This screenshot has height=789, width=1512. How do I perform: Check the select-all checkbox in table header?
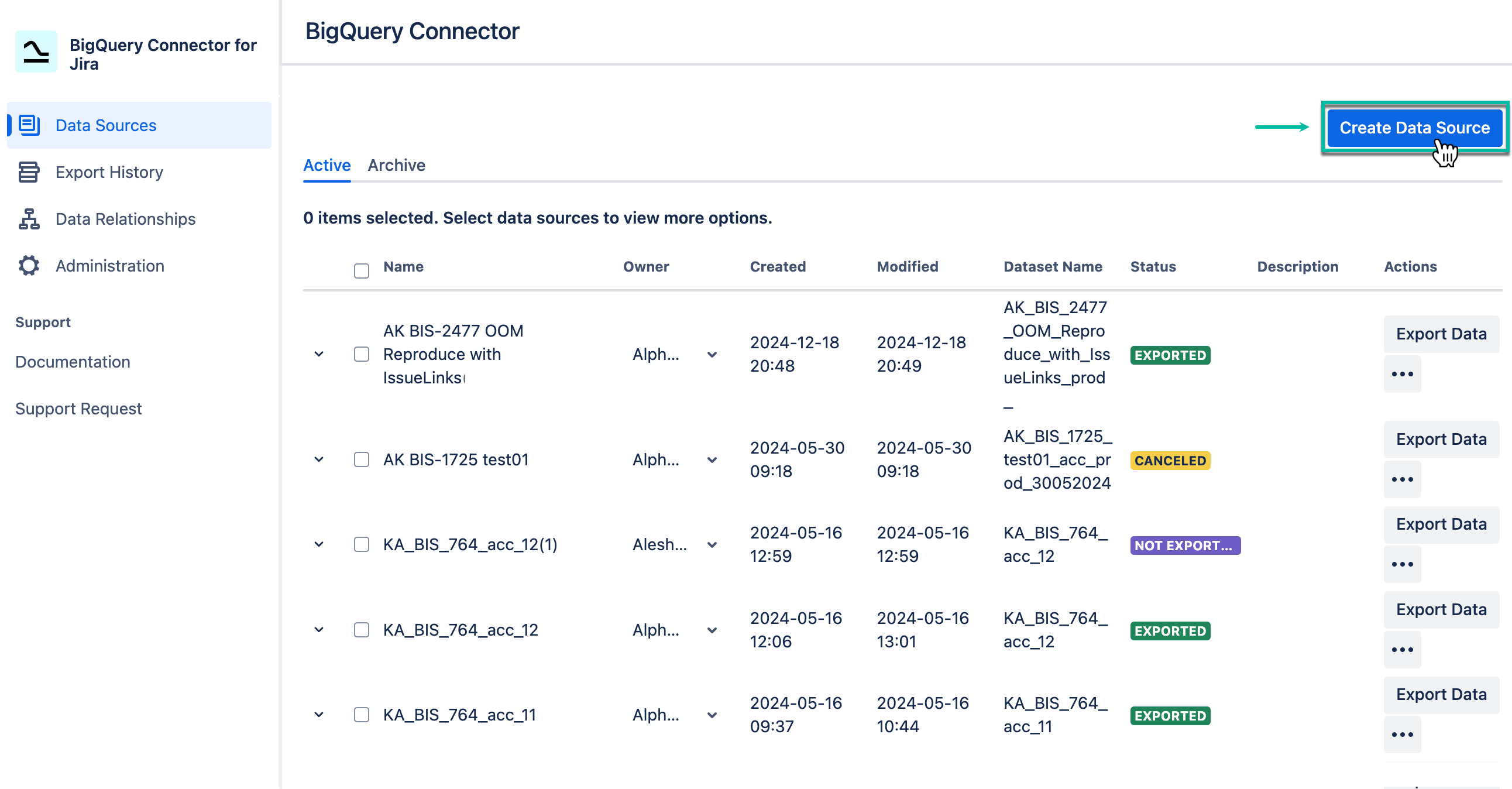(361, 271)
